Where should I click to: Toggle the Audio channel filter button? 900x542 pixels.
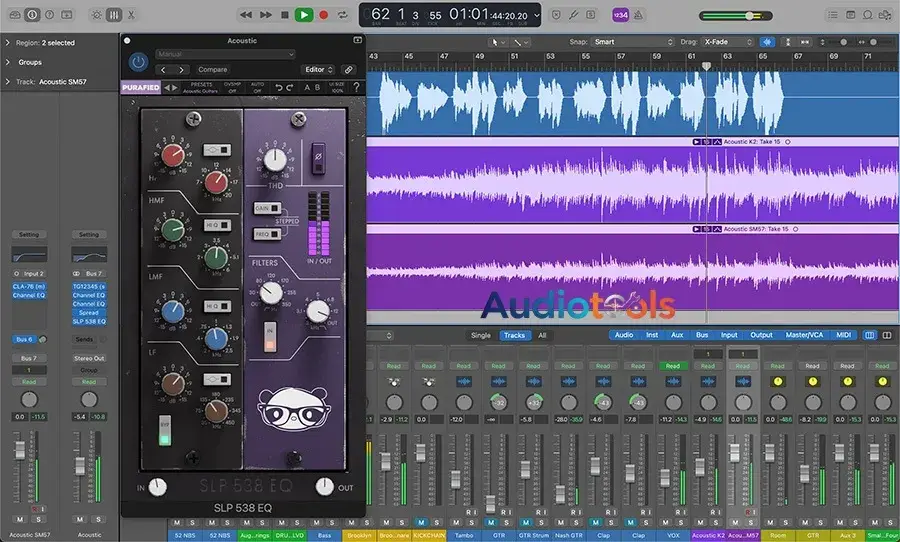(624, 335)
